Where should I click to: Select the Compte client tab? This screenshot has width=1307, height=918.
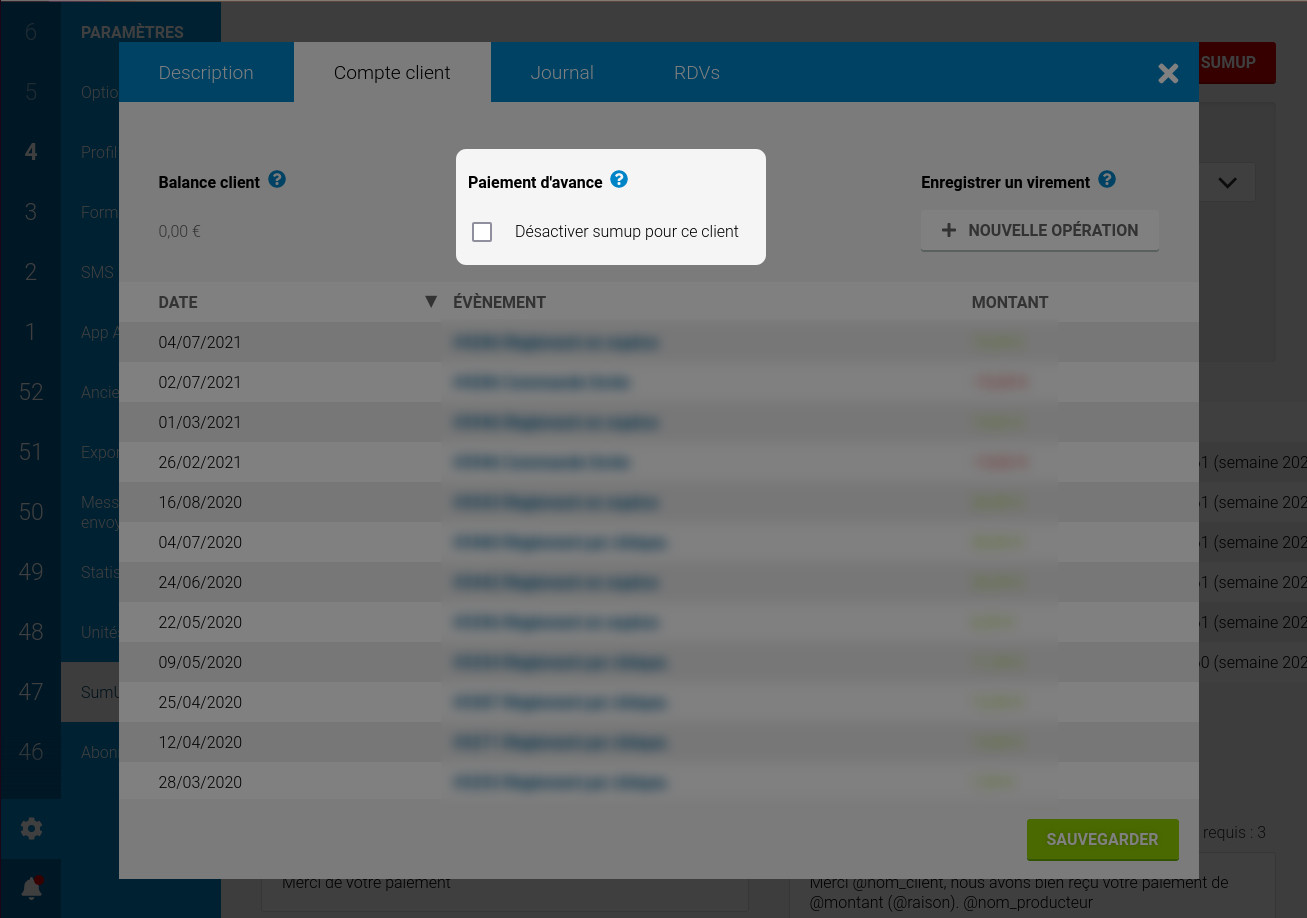click(392, 73)
